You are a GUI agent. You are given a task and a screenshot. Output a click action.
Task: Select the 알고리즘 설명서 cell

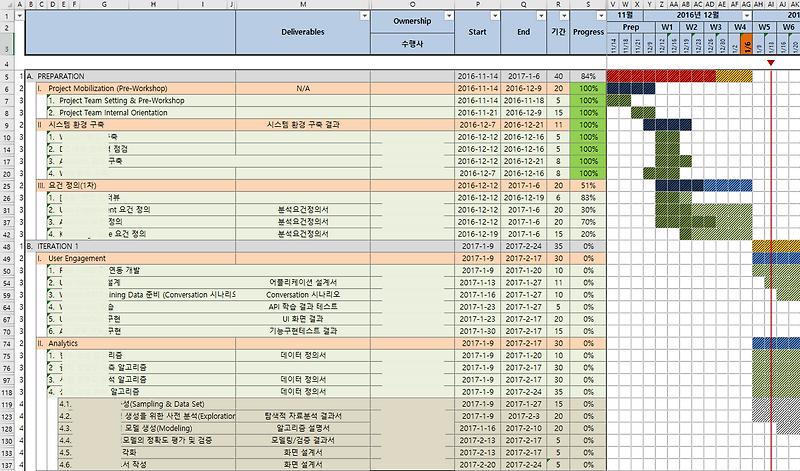(303, 428)
